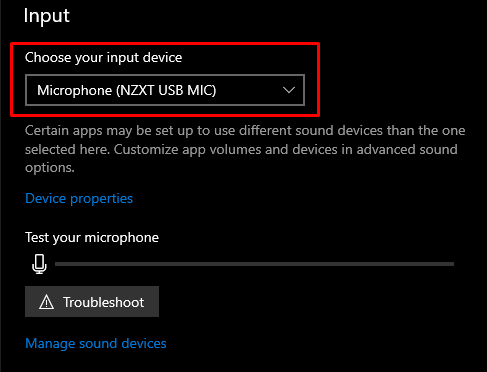Screen dimensions: 487x372
Task: Click the left end of the microphone level bar
Action: click(x=58, y=264)
